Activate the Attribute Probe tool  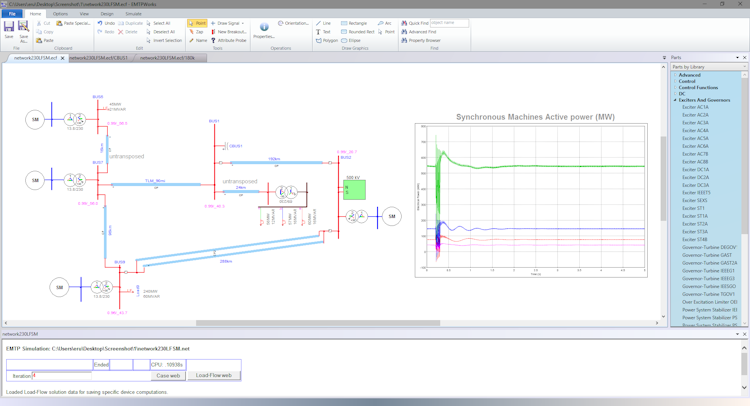click(x=229, y=40)
